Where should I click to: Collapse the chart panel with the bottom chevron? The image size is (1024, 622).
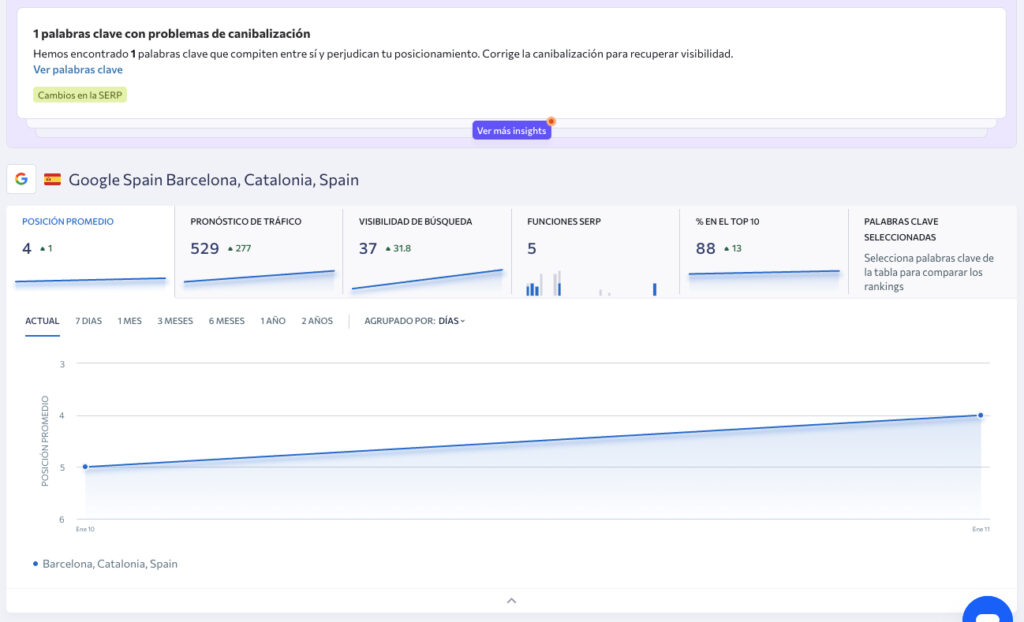click(511, 600)
